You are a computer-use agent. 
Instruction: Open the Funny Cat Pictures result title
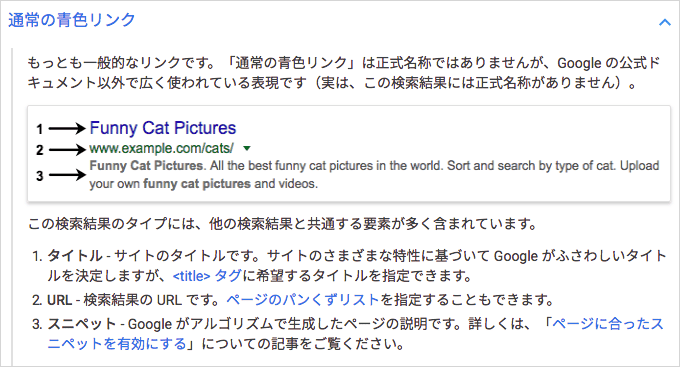point(163,128)
